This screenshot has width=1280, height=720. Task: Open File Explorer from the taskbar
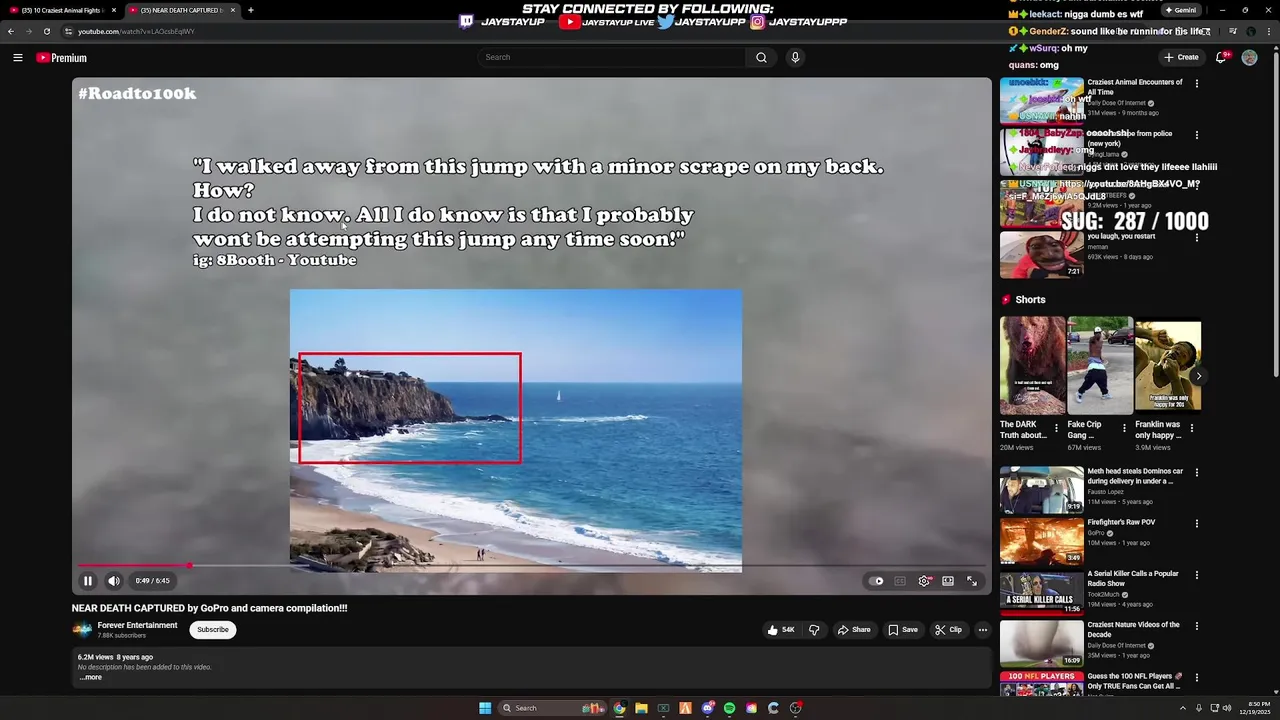641,708
